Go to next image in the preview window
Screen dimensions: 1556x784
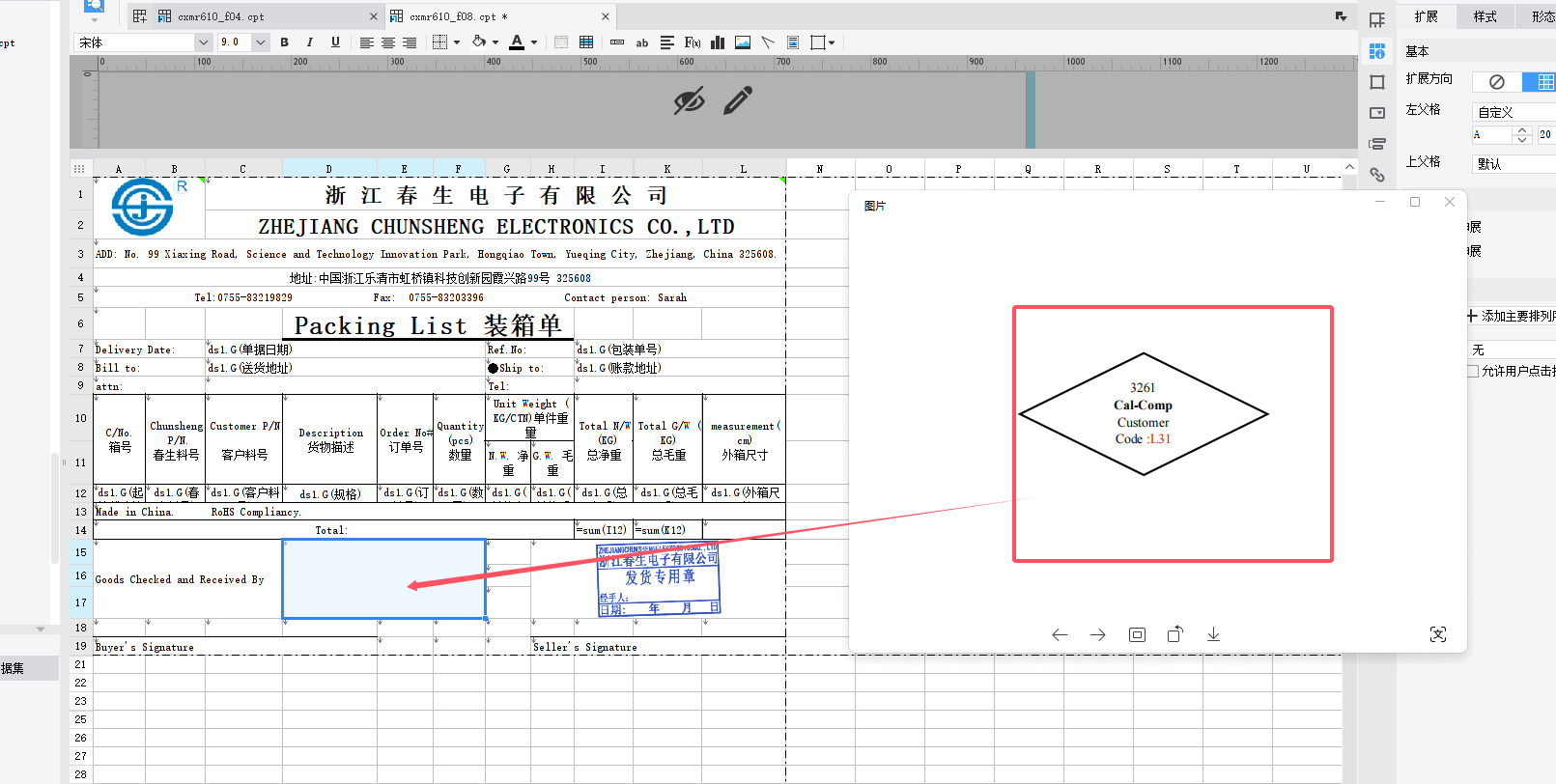click(1098, 634)
